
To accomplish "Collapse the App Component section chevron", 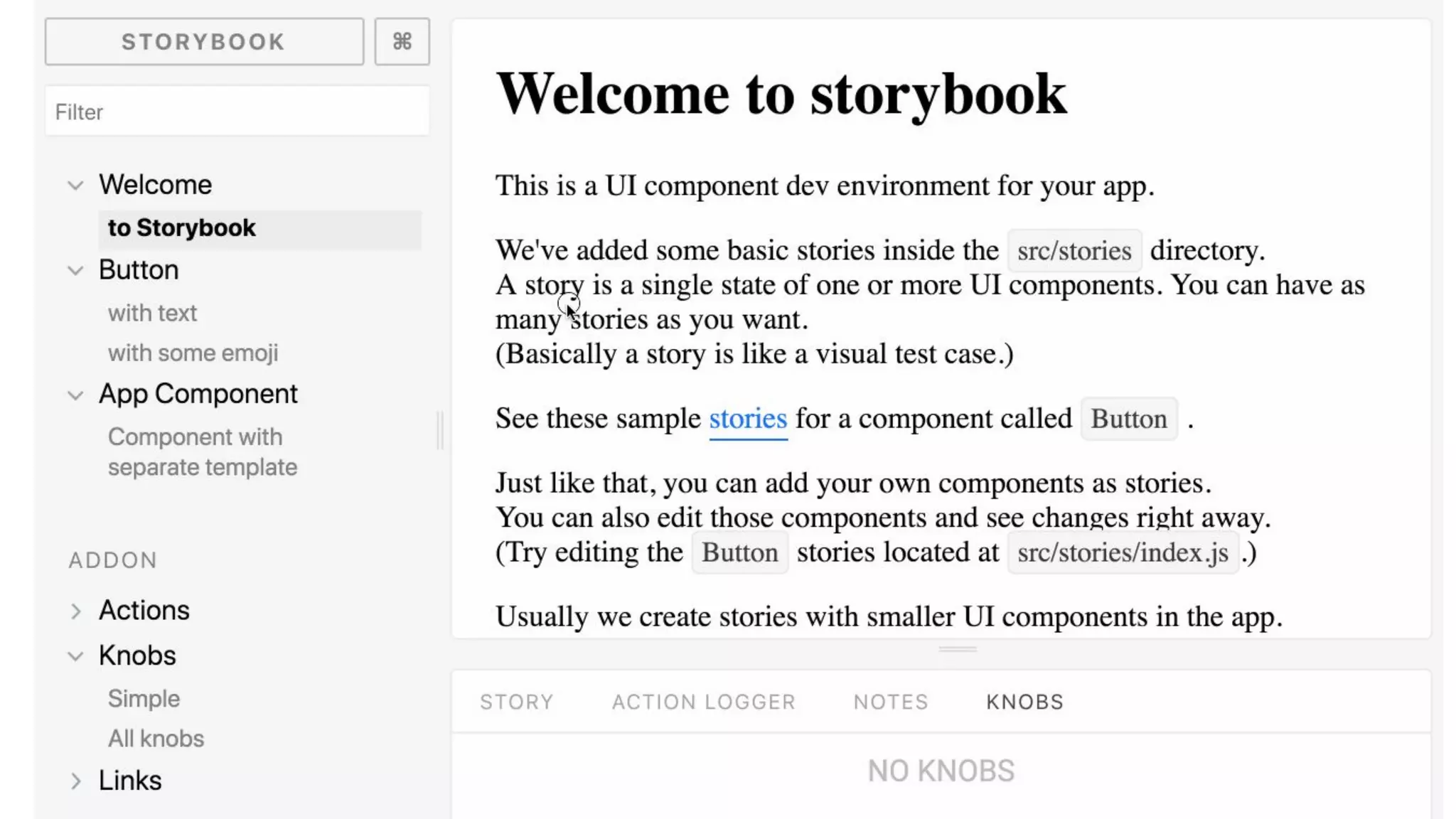I will (75, 395).
